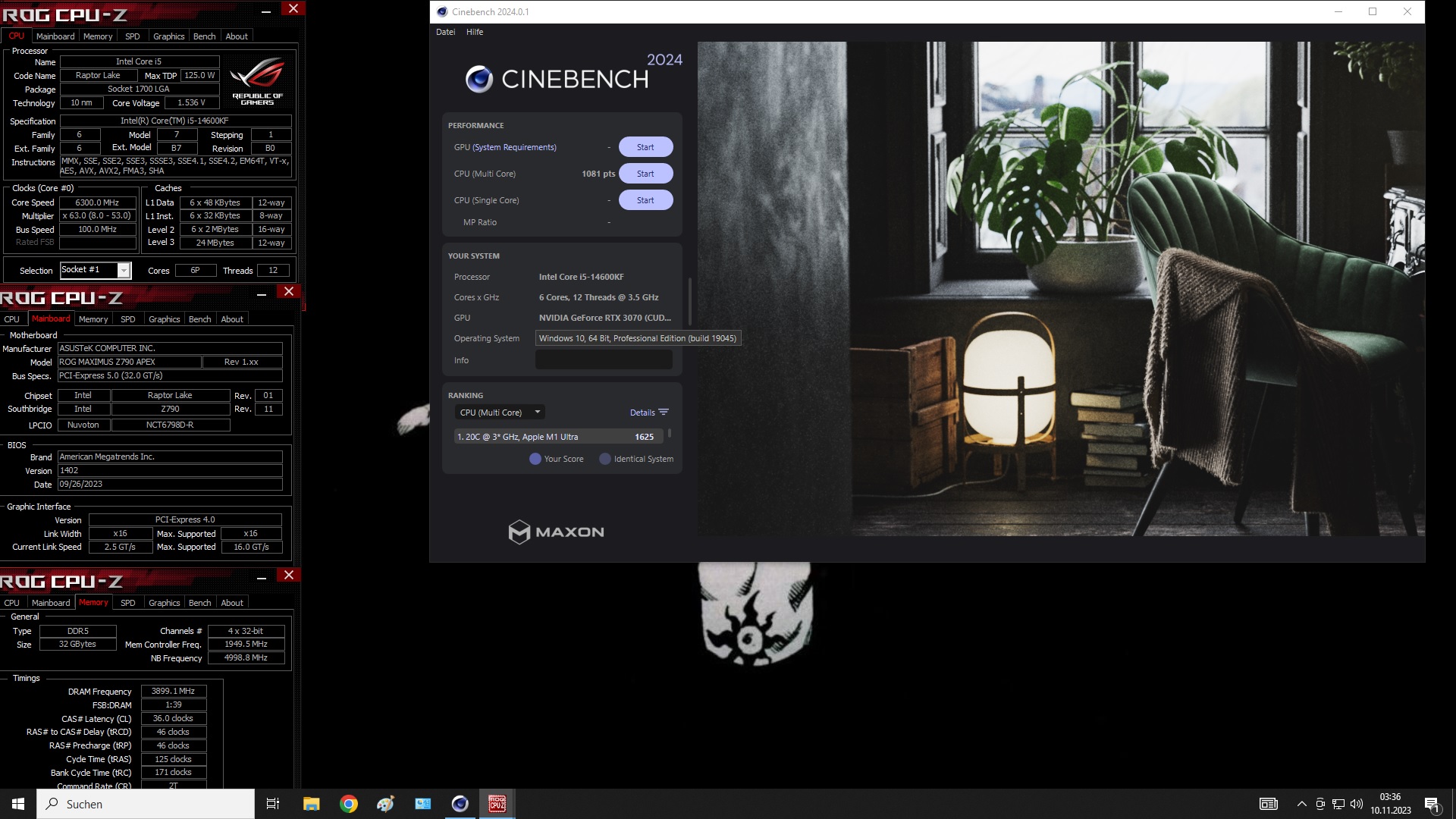Open the network icon in system tray
This screenshot has width=1456, height=819.
(x=1338, y=804)
